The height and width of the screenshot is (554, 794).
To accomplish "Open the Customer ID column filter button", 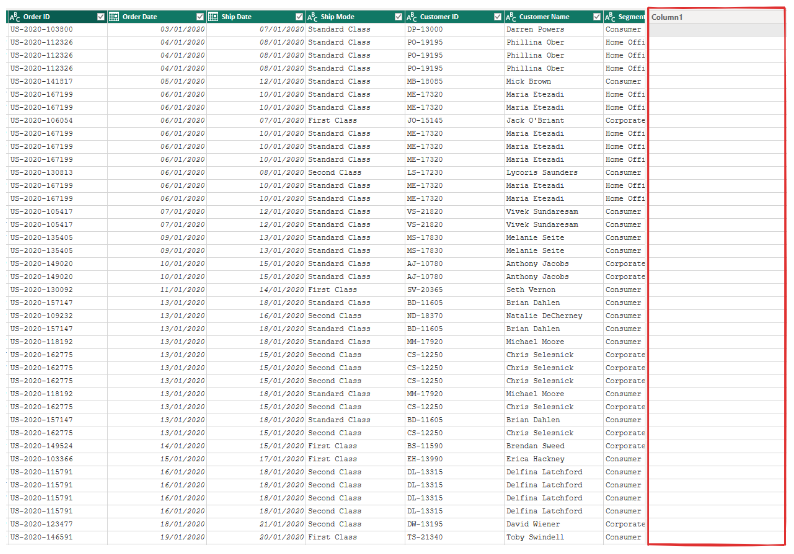I will coord(498,17).
